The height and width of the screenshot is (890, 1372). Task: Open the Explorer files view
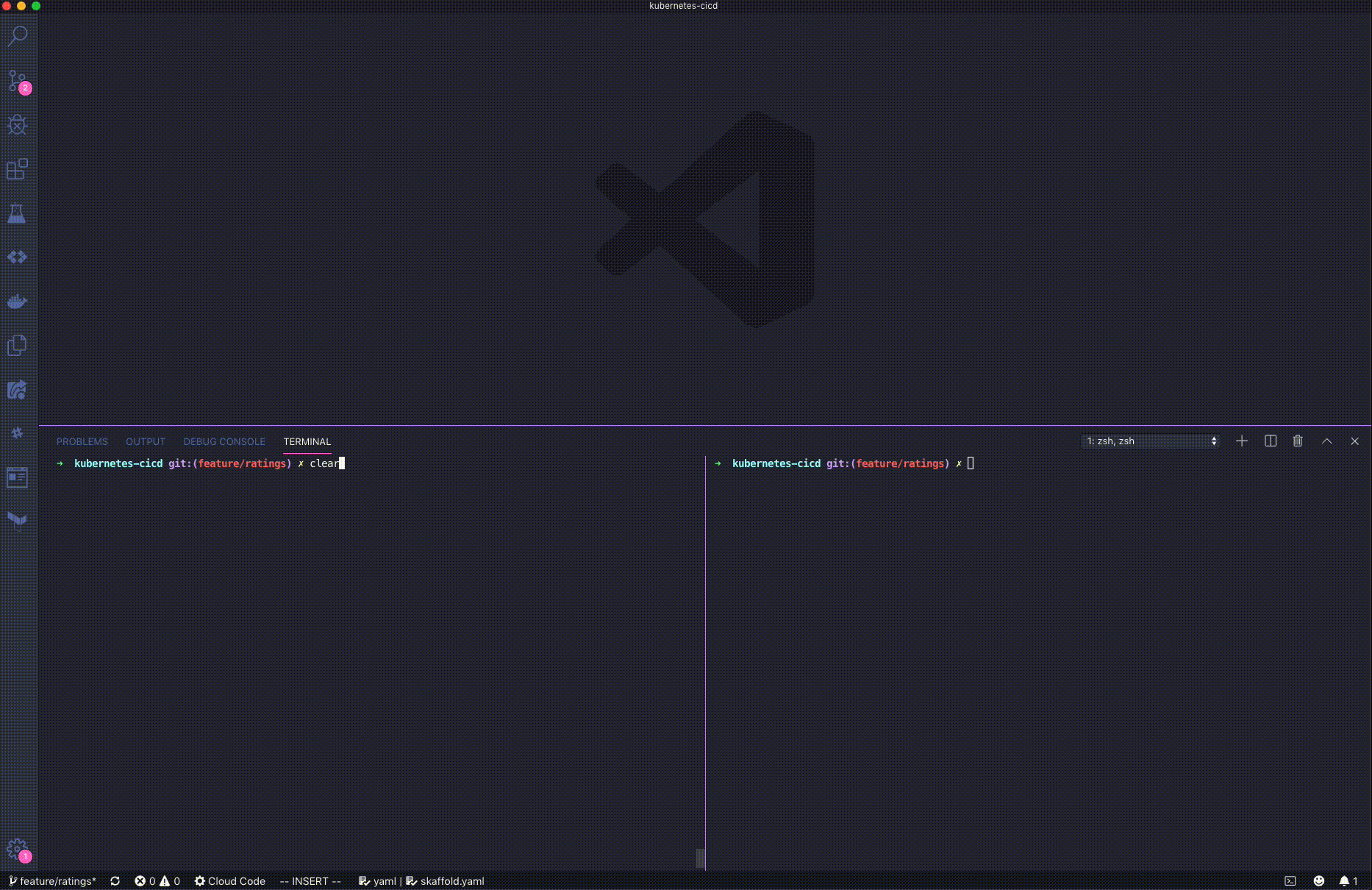point(18,346)
